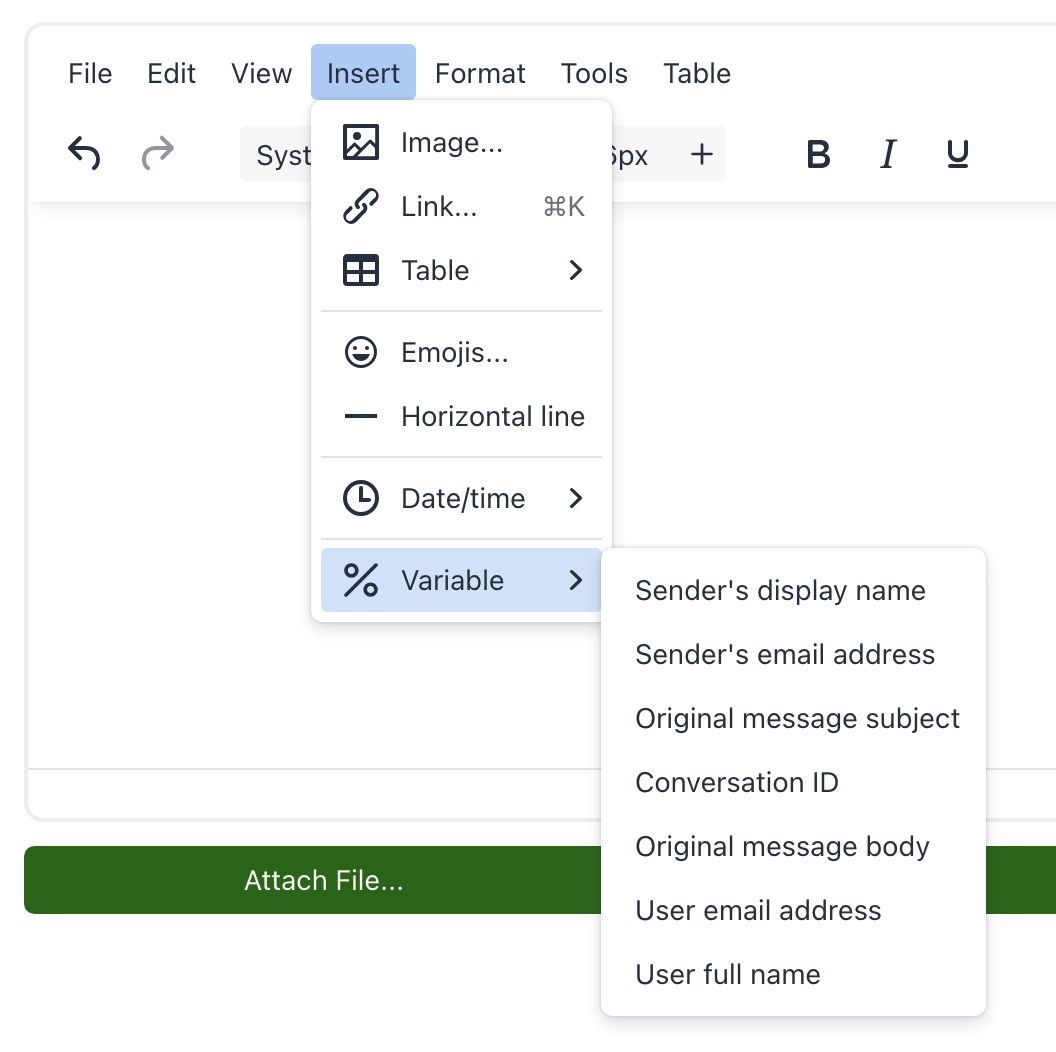
Task: Click the Image menu item's picture icon
Action: click(361, 142)
